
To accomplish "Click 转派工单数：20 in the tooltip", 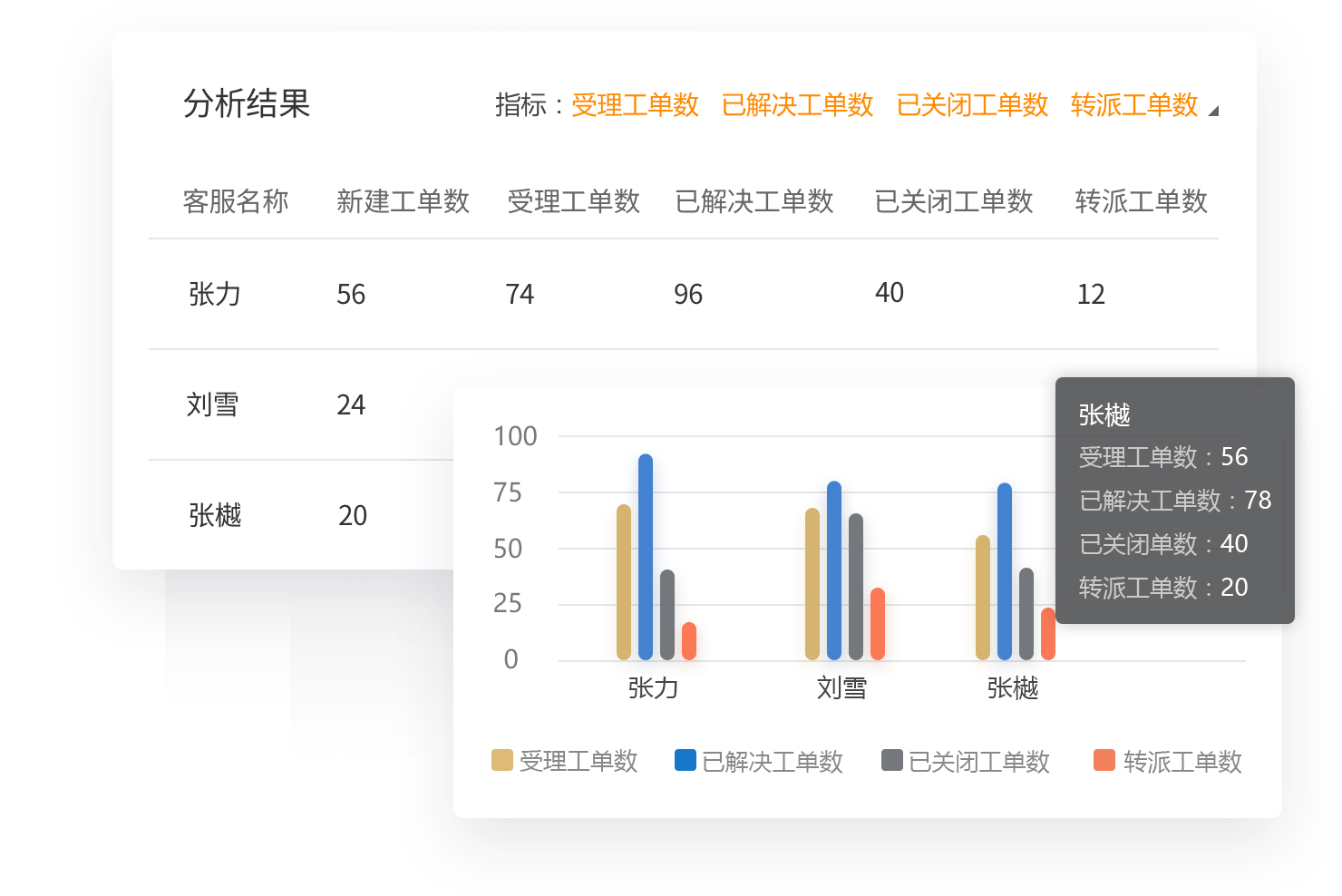I will point(1163,588).
